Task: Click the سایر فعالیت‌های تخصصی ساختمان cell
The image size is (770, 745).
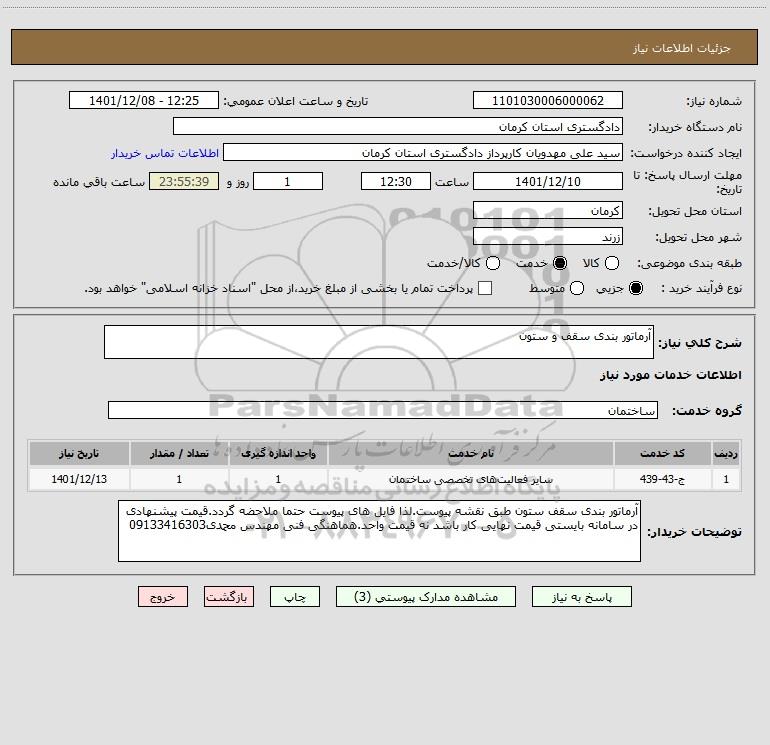Action: (471, 479)
